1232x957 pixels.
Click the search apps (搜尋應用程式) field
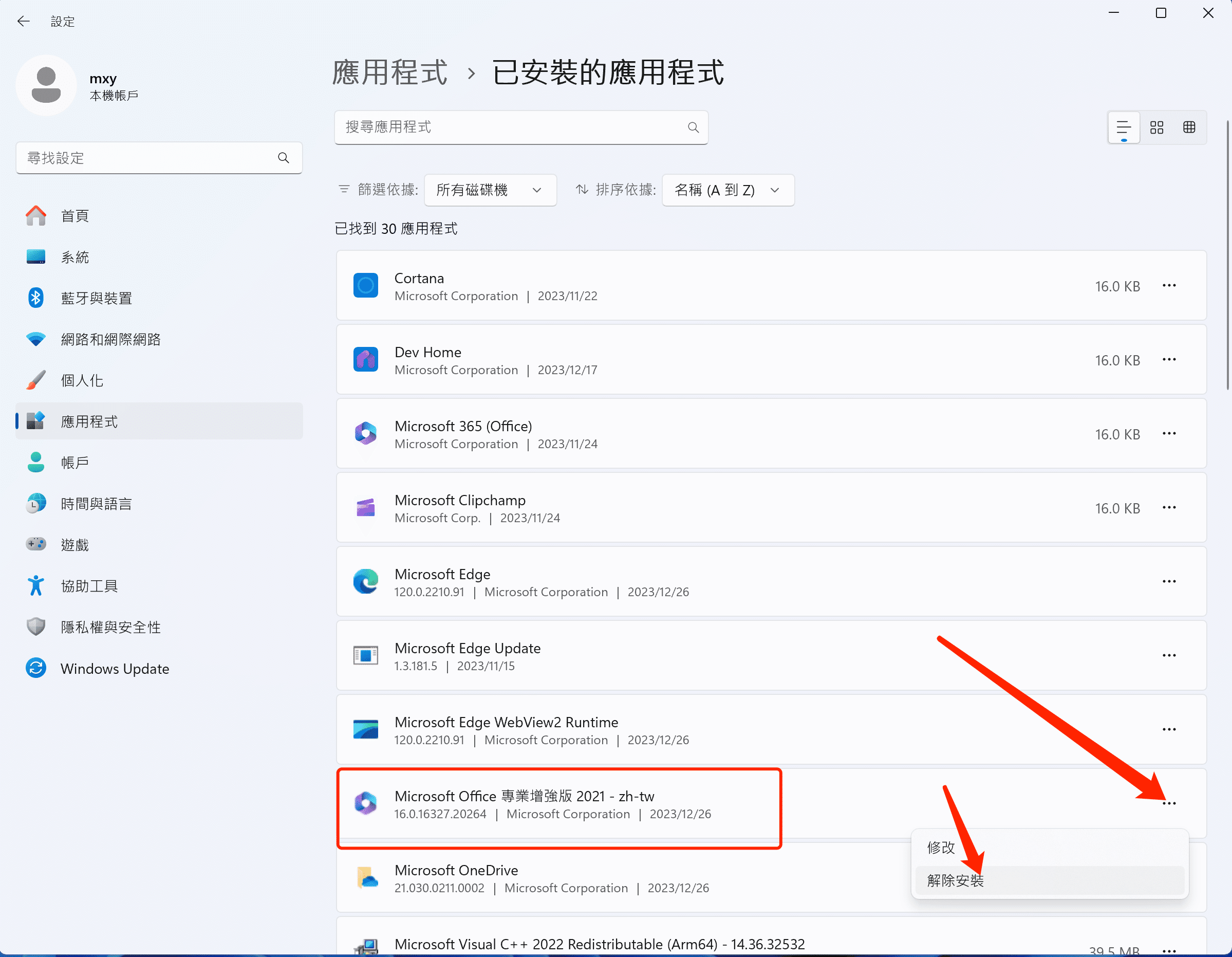[x=508, y=127]
